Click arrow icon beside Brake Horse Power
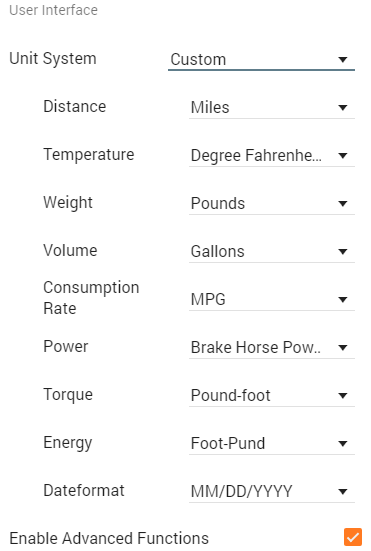The height and width of the screenshot is (551, 371). pos(343,348)
